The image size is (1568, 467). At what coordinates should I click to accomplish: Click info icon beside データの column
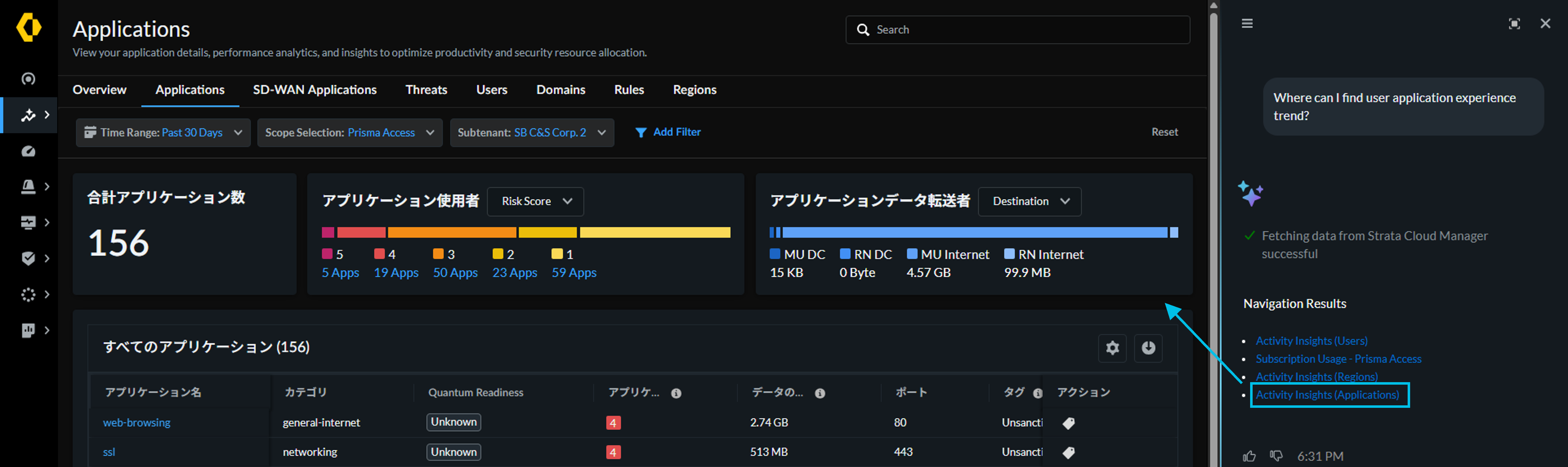pyautogui.click(x=820, y=393)
